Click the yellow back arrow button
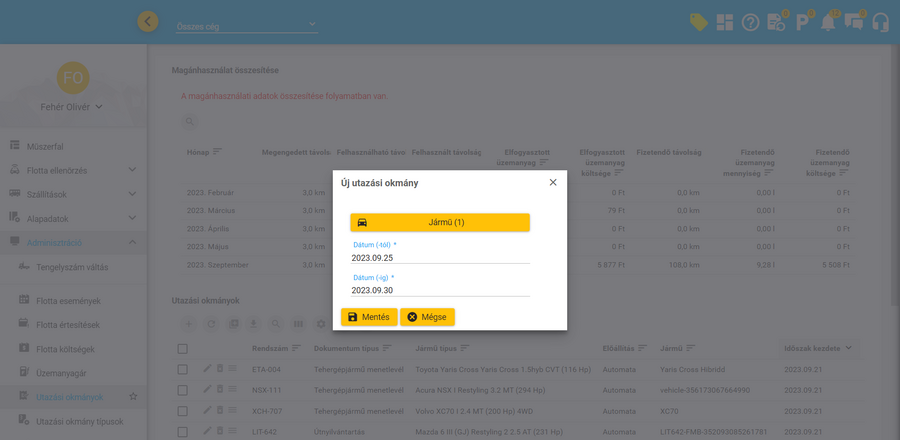The height and width of the screenshot is (440, 900). [x=148, y=21]
